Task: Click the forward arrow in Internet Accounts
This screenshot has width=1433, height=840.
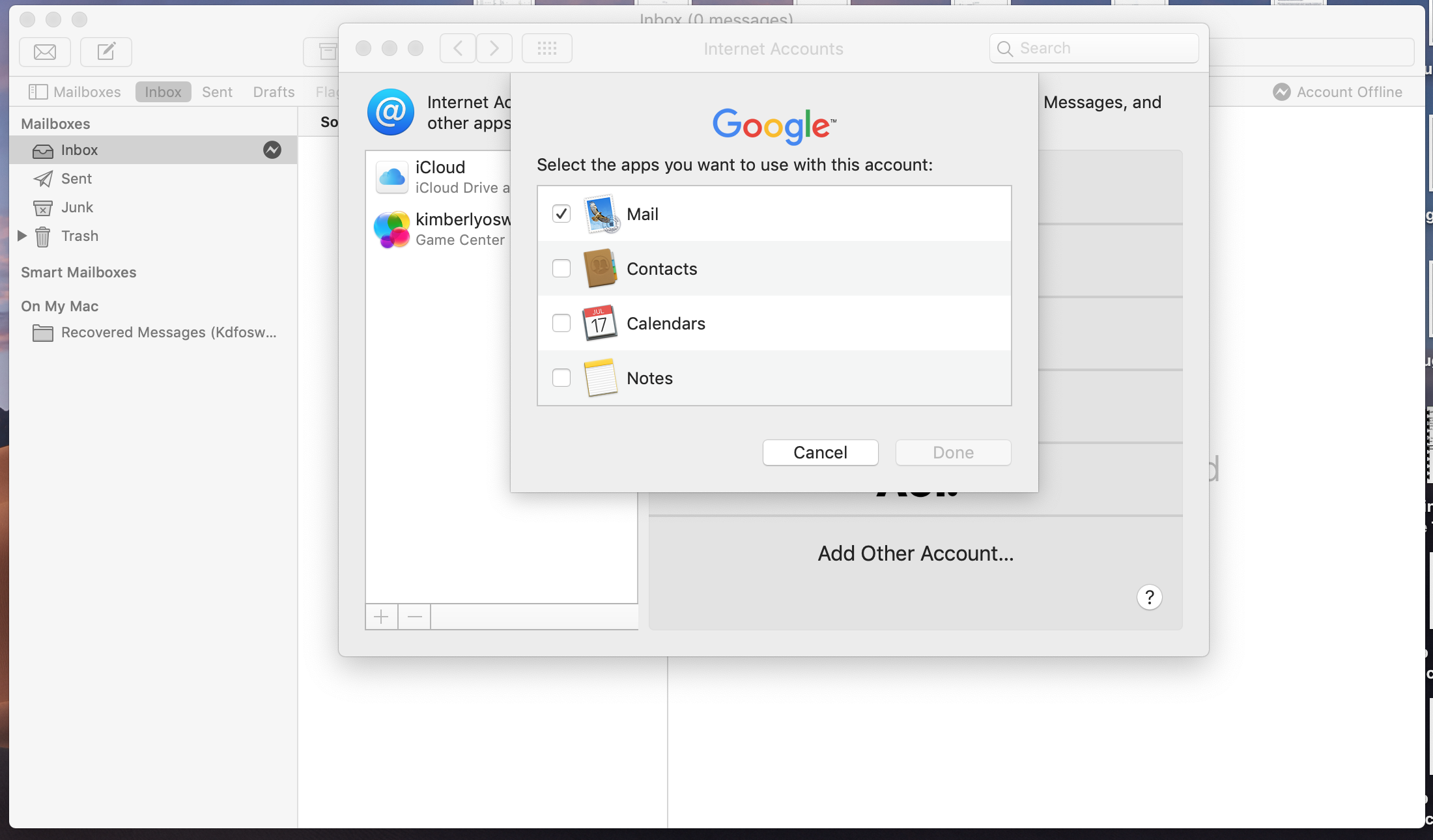Action: tap(494, 48)
